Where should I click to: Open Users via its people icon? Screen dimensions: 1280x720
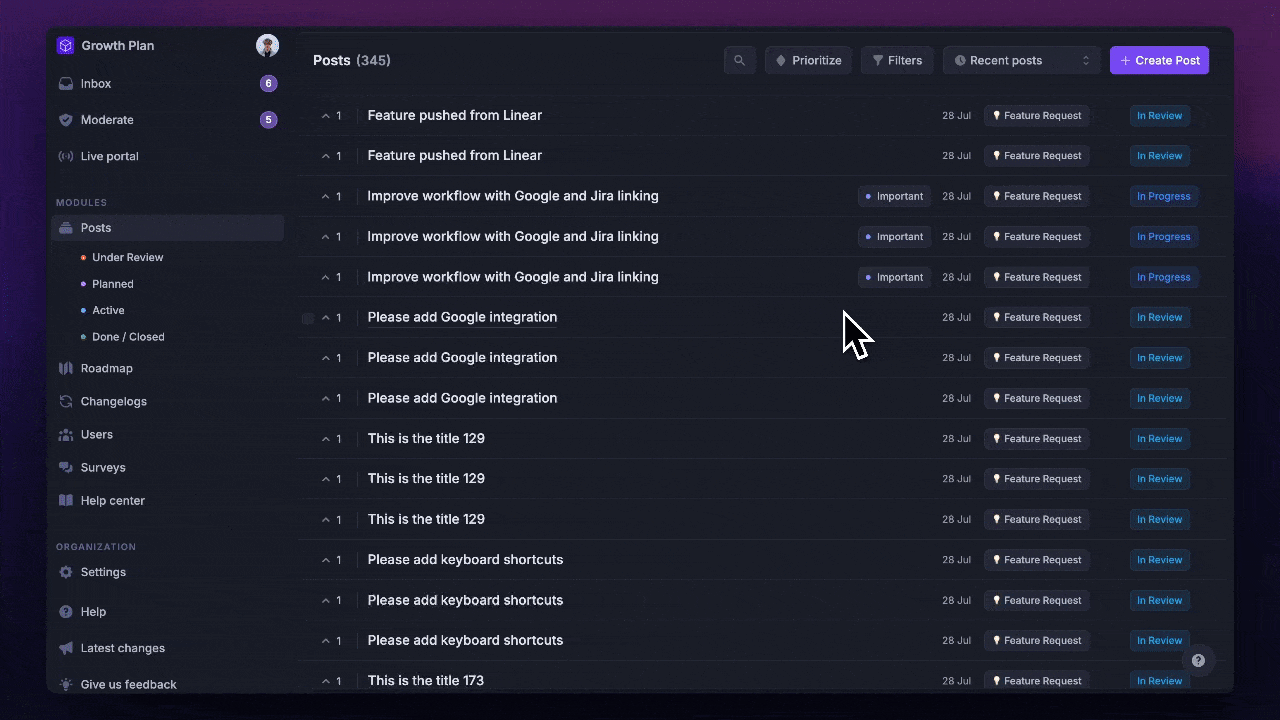click(66, 434)
